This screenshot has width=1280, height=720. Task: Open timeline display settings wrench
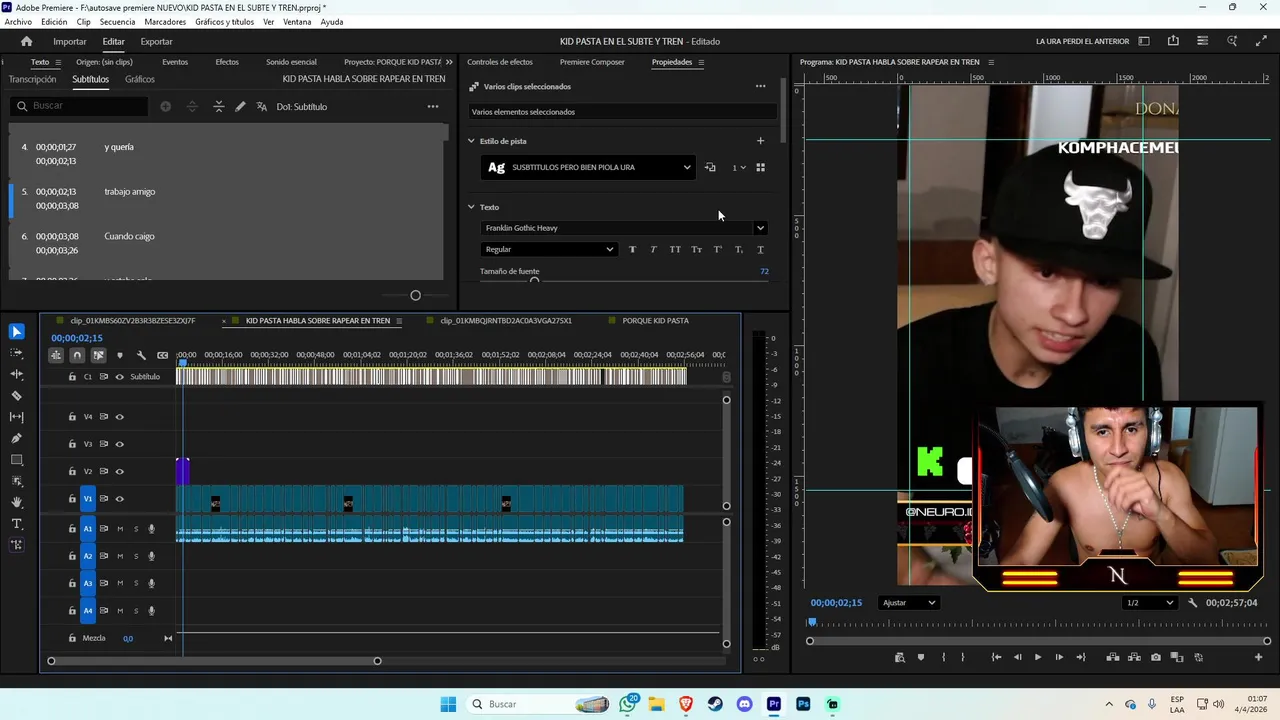pyautogui.click(x=141, y=355)
